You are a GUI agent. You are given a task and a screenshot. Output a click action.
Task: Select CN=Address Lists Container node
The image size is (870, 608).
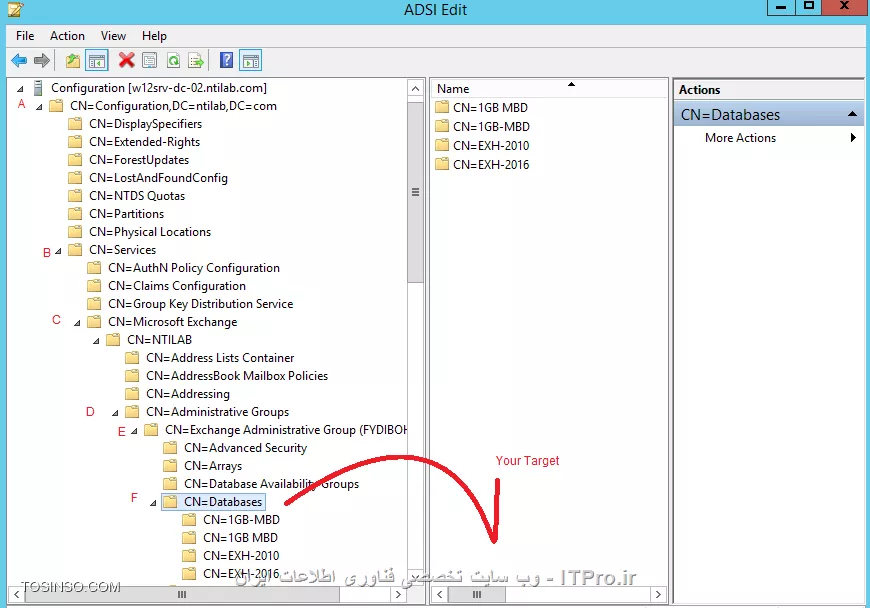(220, 358)
